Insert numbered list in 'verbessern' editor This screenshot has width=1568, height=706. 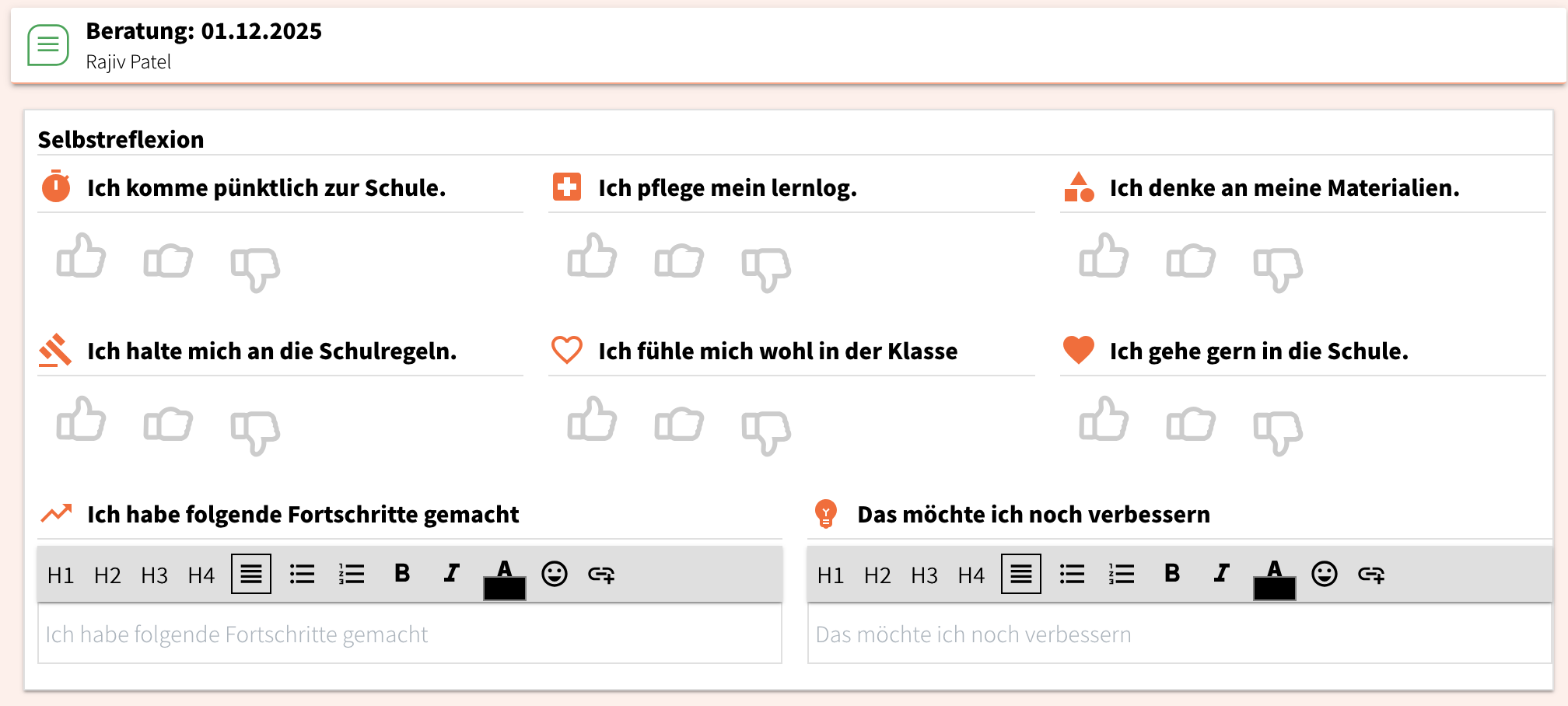[x=1122, y=575]
